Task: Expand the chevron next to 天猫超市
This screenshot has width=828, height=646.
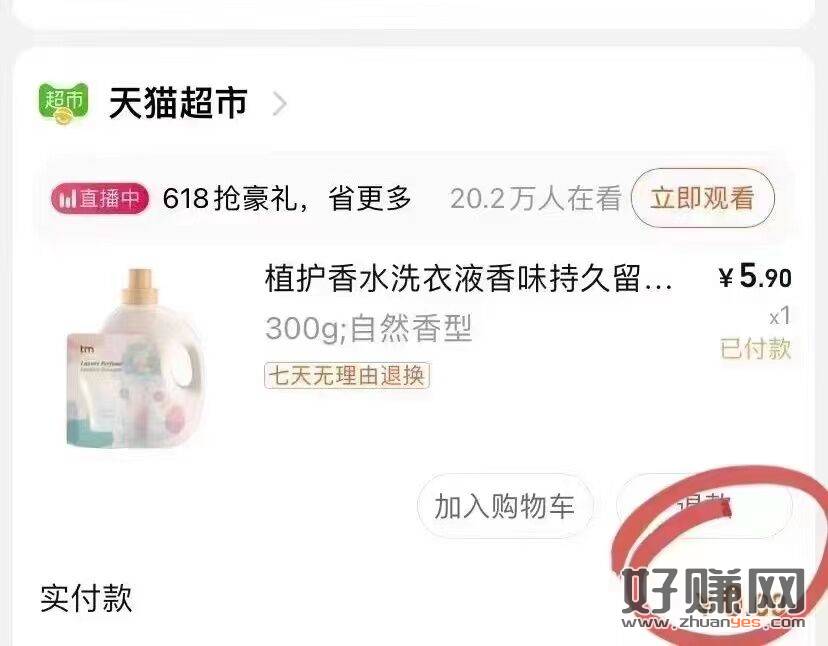Action: tap(280, 104)
